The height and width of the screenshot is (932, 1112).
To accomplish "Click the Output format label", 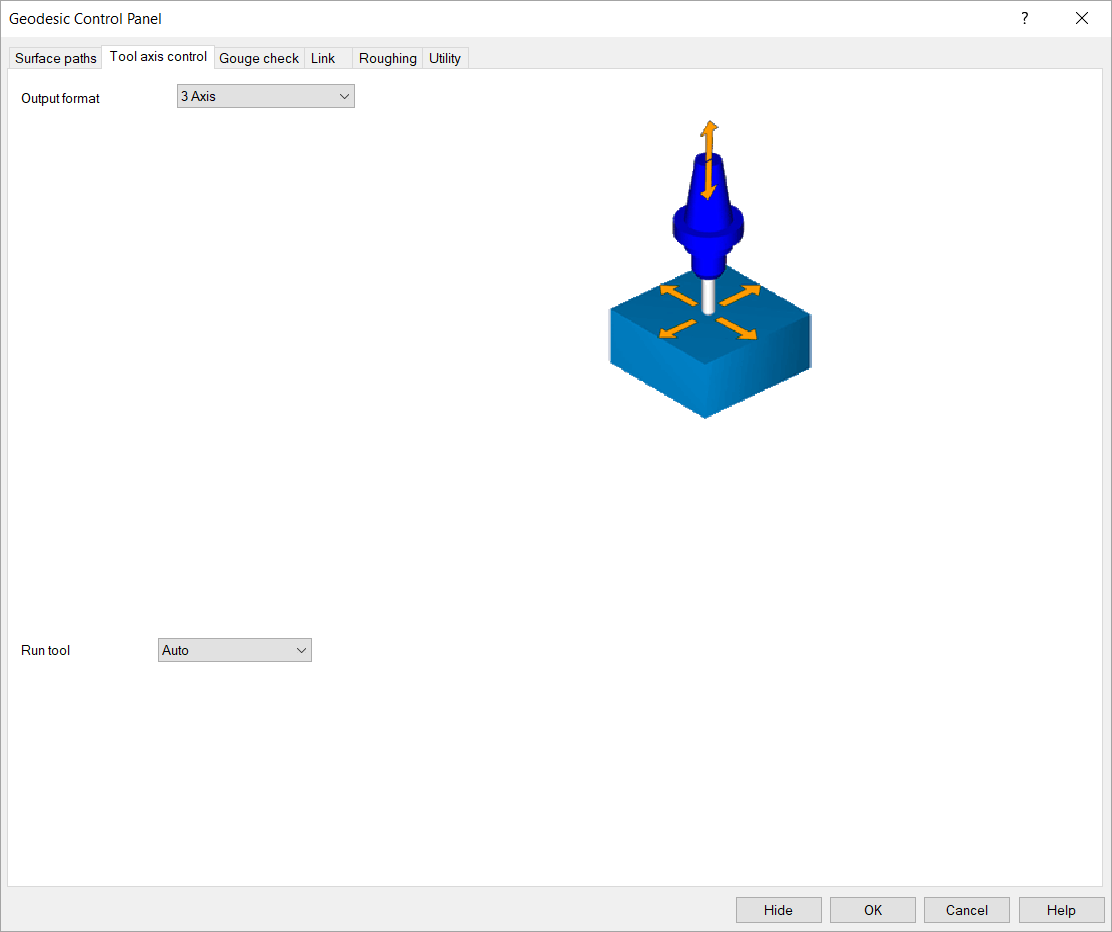I will click(61, 98).
